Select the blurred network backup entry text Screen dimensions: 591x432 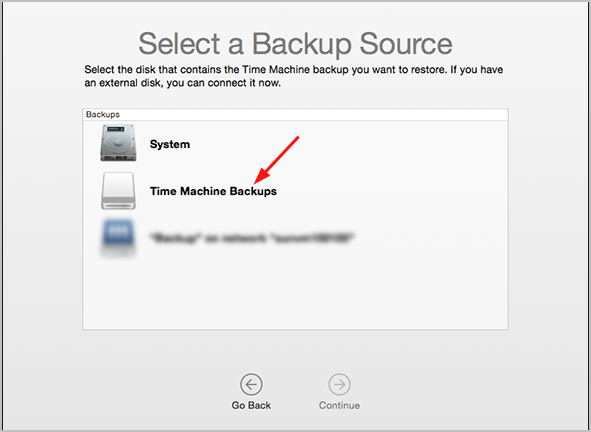252,238
